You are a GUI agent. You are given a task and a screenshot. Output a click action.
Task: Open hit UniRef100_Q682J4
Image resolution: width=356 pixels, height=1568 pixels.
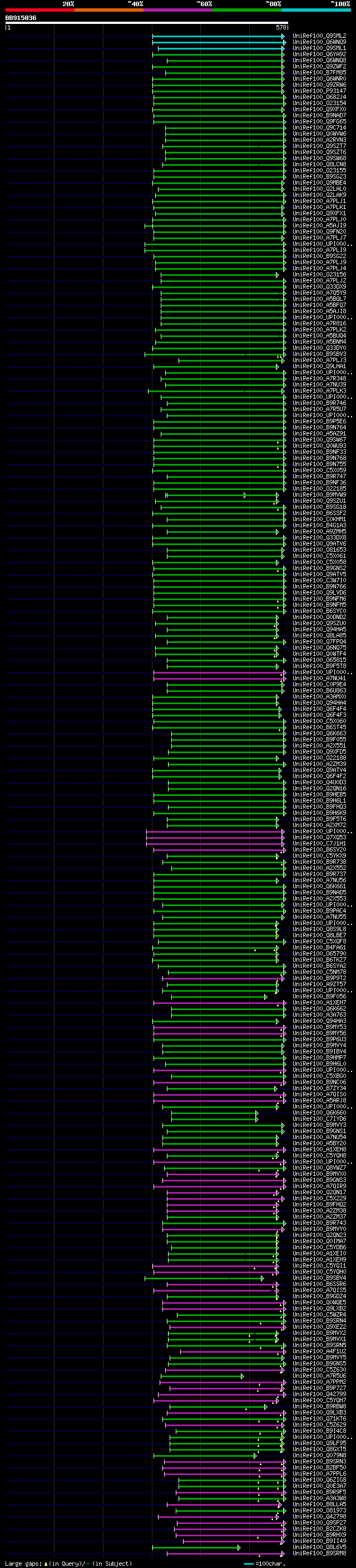click(319, 97)
